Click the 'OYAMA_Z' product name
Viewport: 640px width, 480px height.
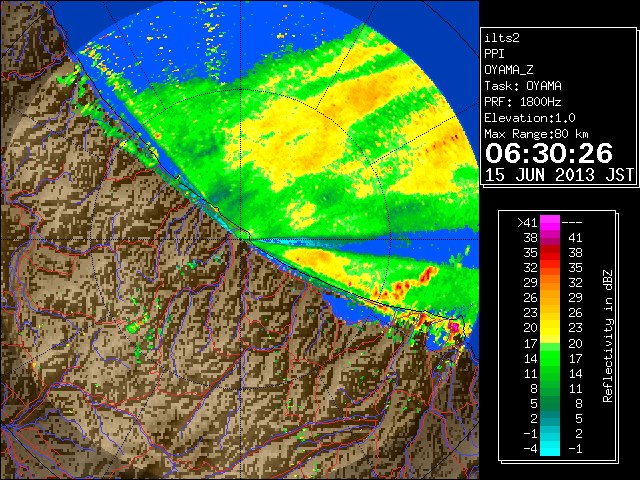[509, 70]
